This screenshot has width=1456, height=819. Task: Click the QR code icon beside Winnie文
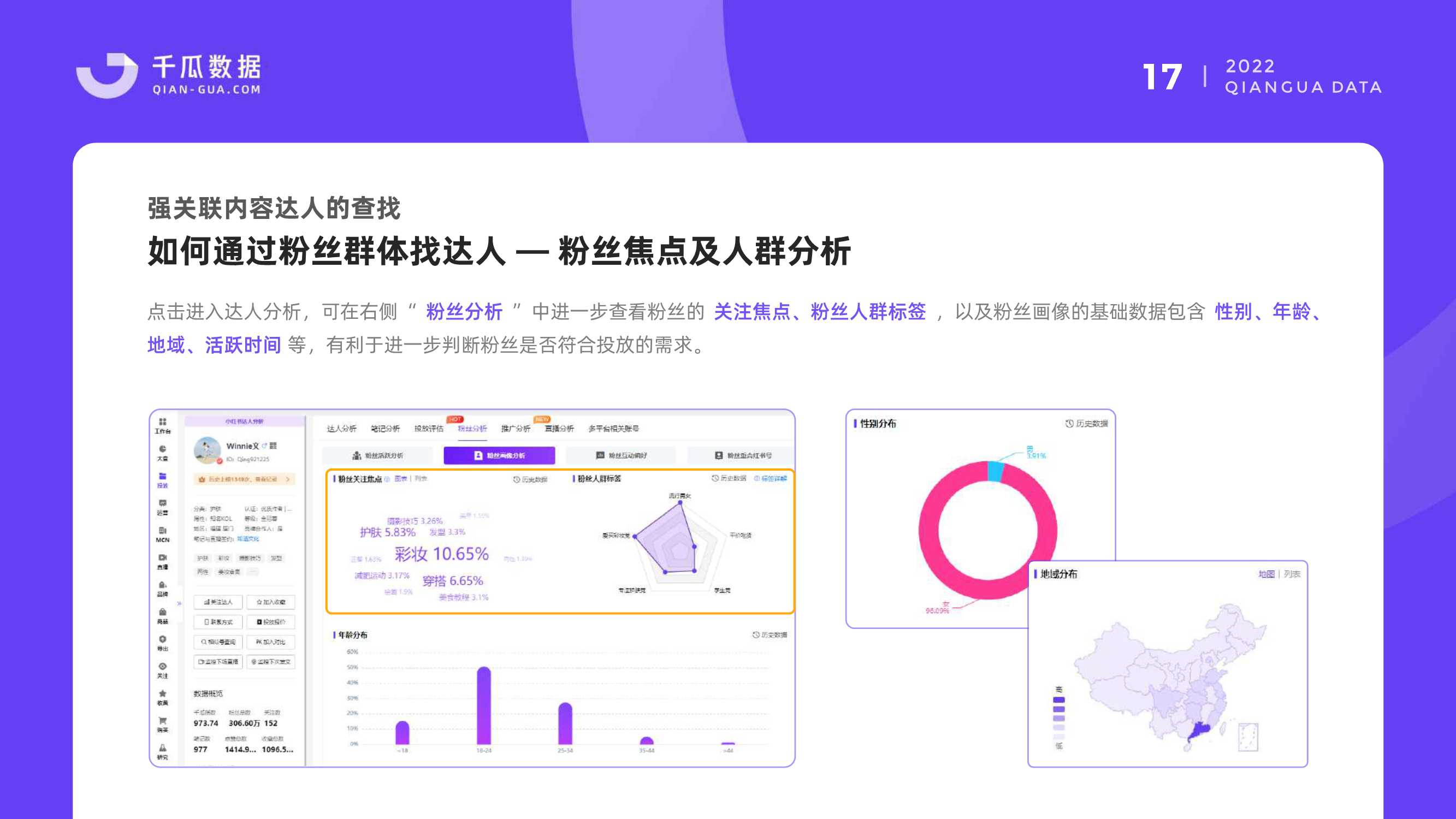pyautogui.click(x=274, y=446)
